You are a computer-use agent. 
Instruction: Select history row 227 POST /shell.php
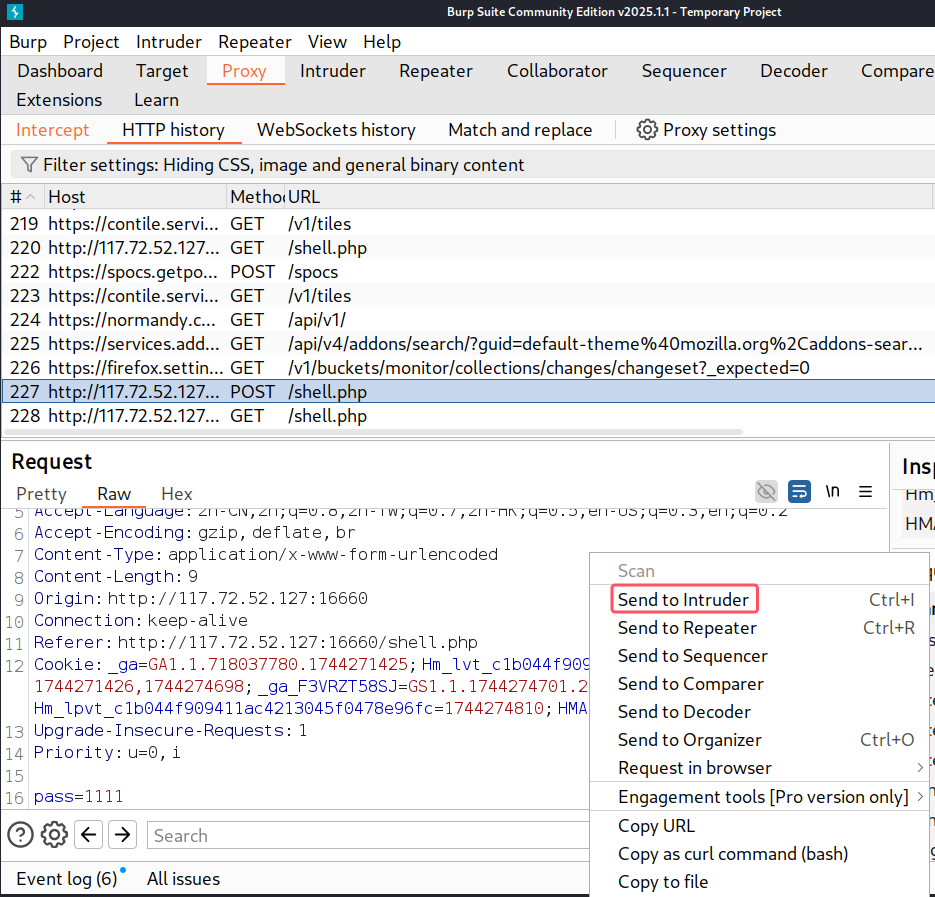click(469, 392)
